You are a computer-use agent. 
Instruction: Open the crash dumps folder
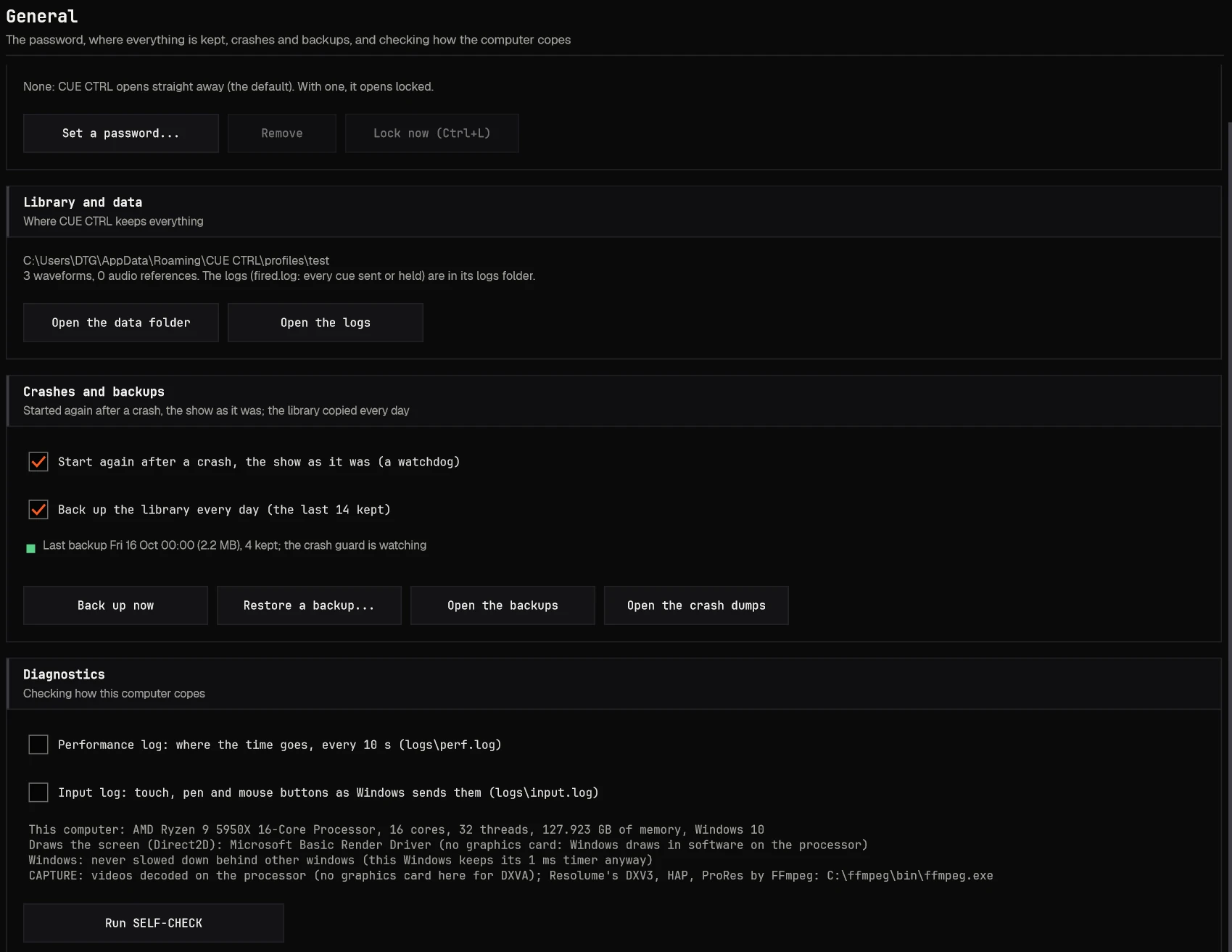point(696,605)
